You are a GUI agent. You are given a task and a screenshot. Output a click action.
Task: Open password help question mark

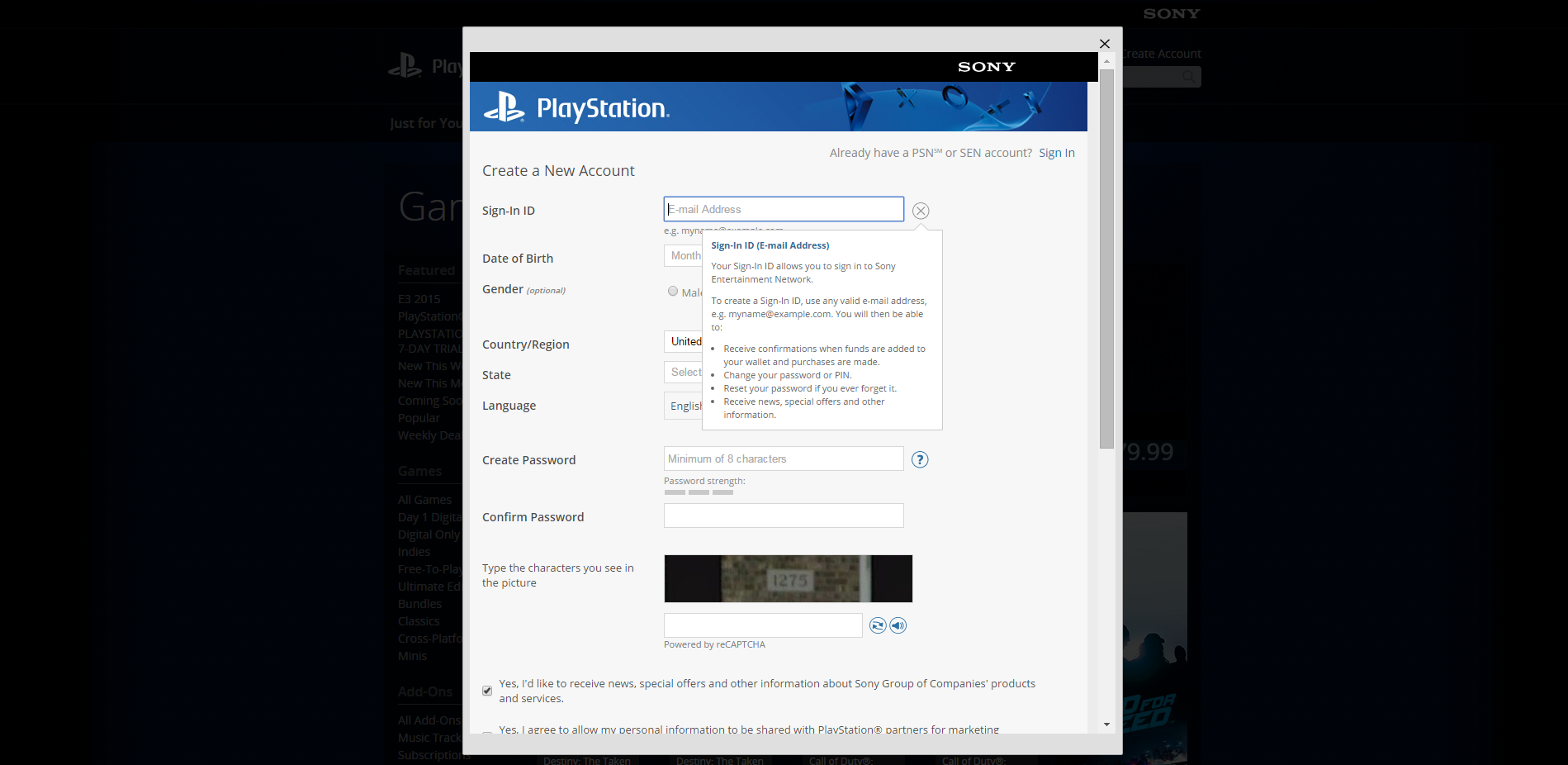click(920, 459)
